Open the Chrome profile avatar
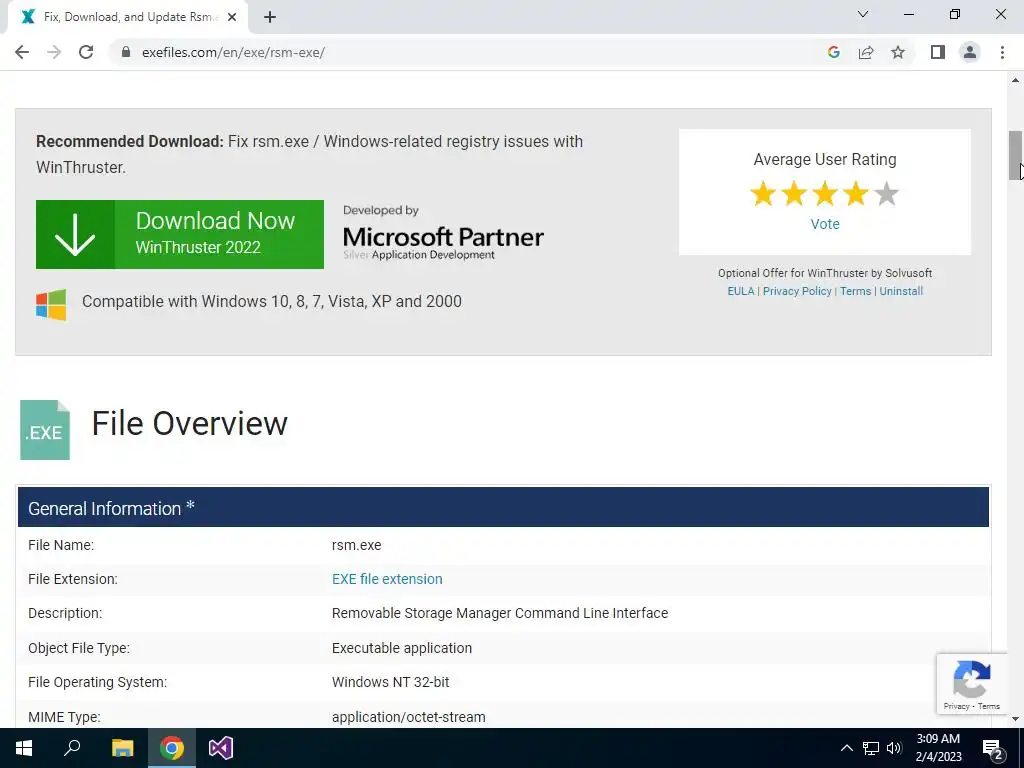Image resolution: width=1024 pixels, height=768 pixels. click(970, 52)
